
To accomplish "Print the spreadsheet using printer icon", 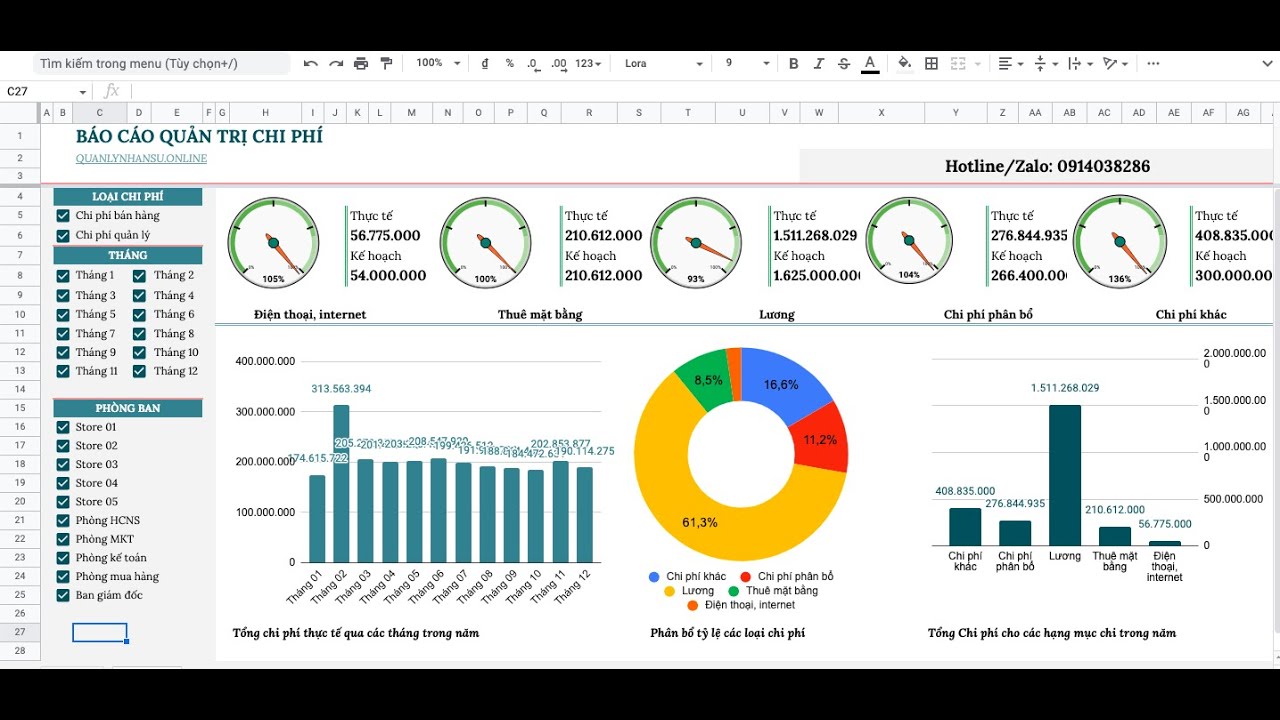I will [361, 64].
